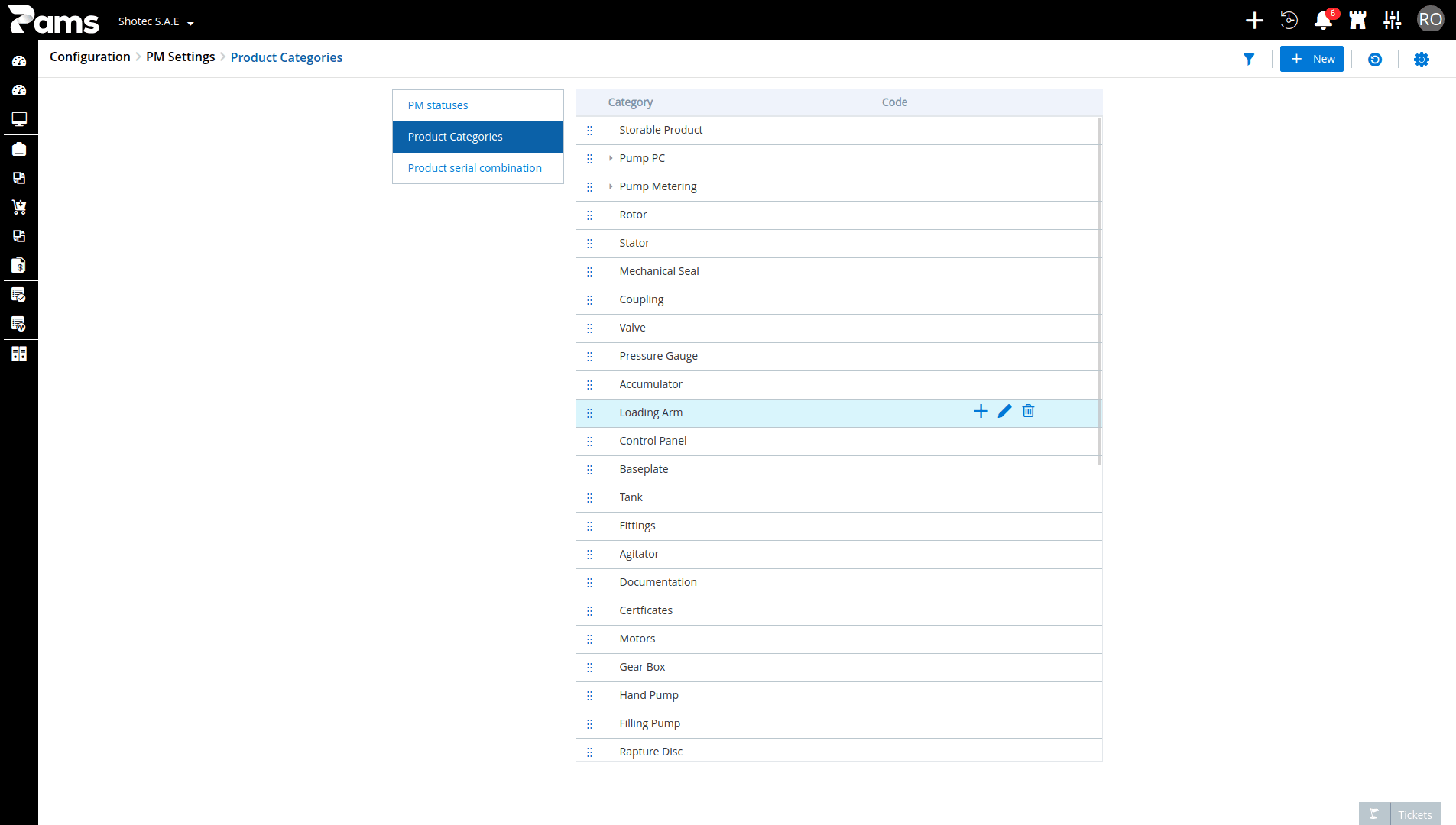
Task: Click the Code column header
Action: tap(894, 102)
